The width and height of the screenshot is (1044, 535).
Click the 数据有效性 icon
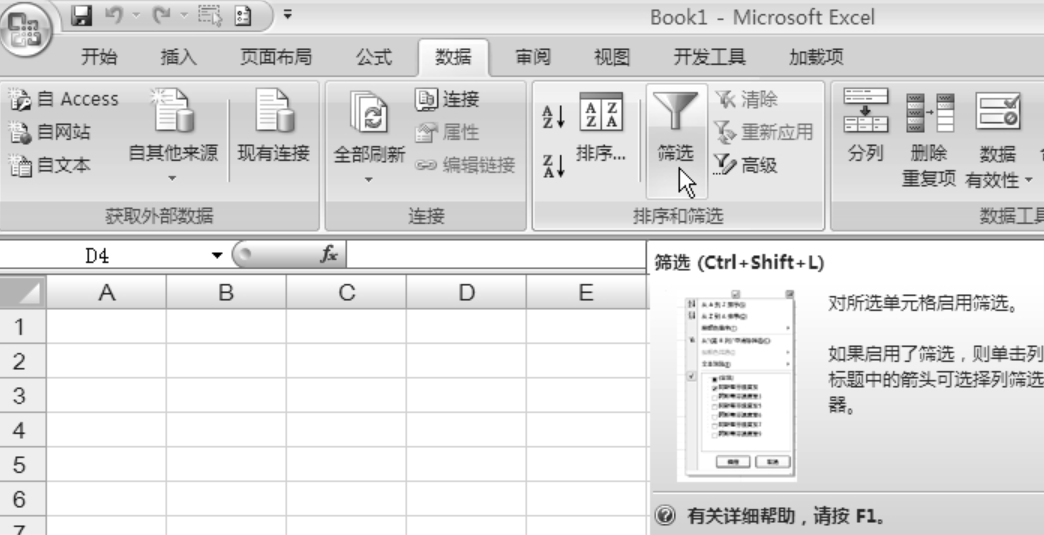(997, 111)
